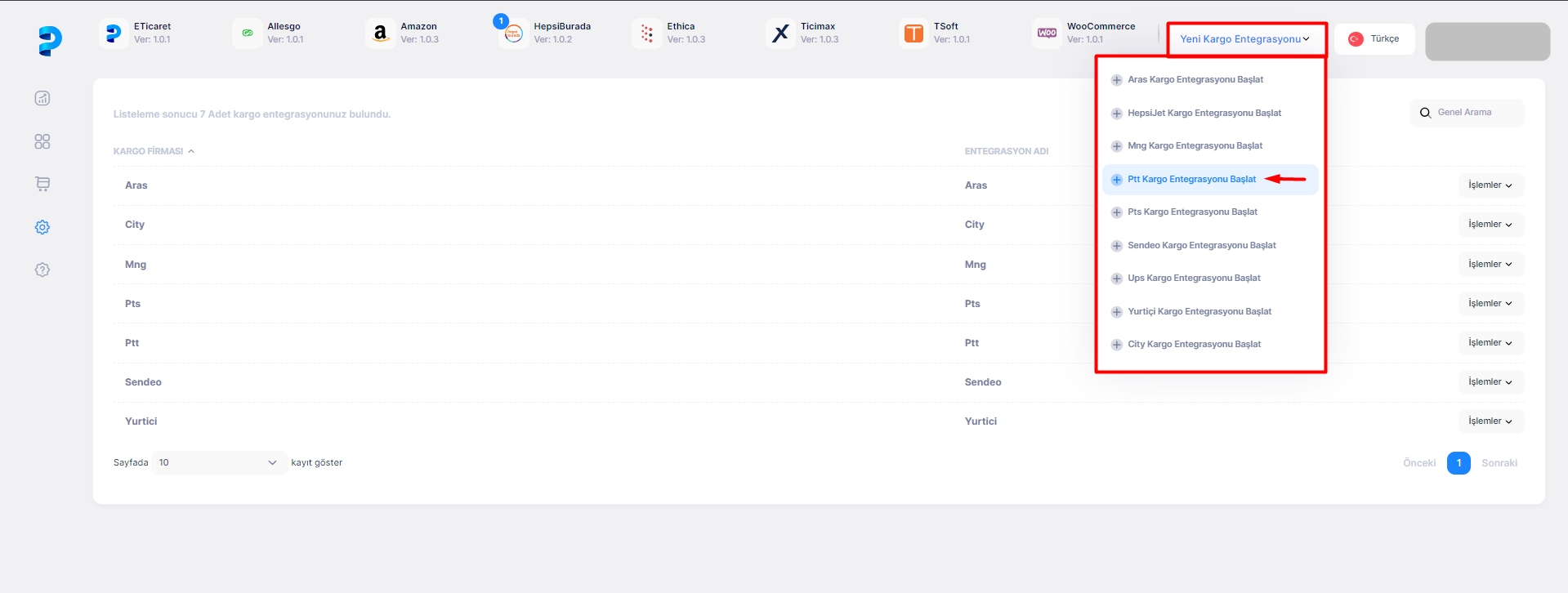Collapse the Yeni Kargo Entegrasyonu dropdown
The image size is (1568, 593).
1244,39
